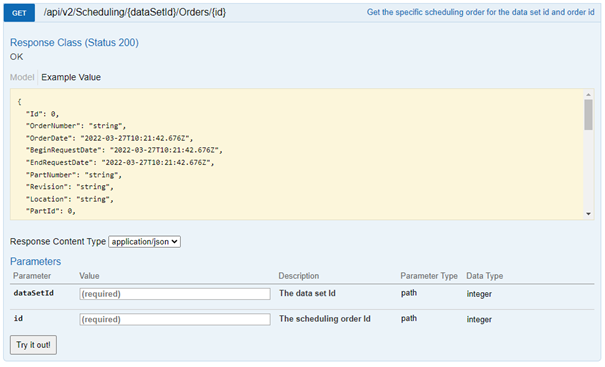Click the 'Data Type' column header
Viewport: 605px width, 367px height.
pos(485,276)
